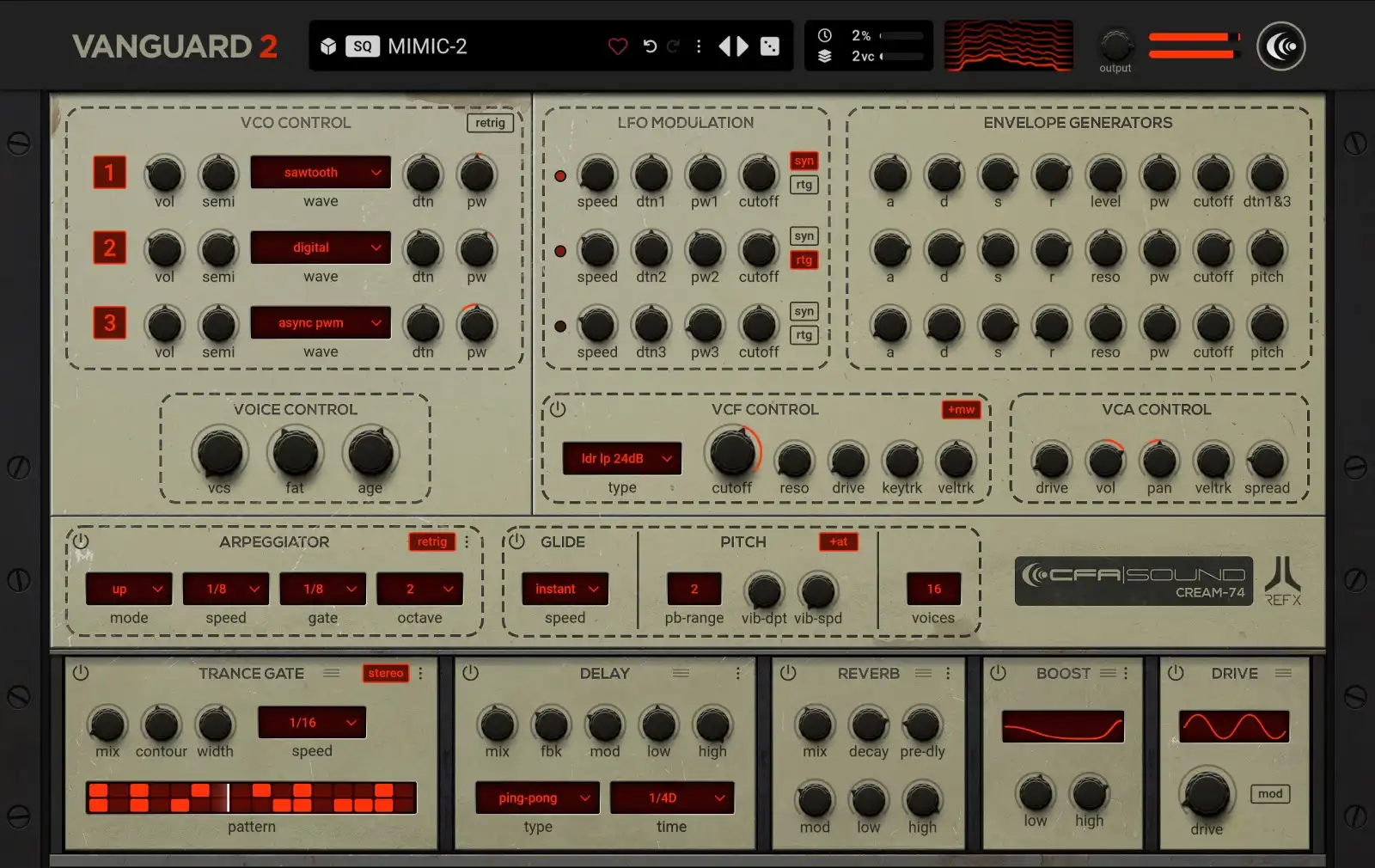Open the delay type ping-pong dropdown

538,798
